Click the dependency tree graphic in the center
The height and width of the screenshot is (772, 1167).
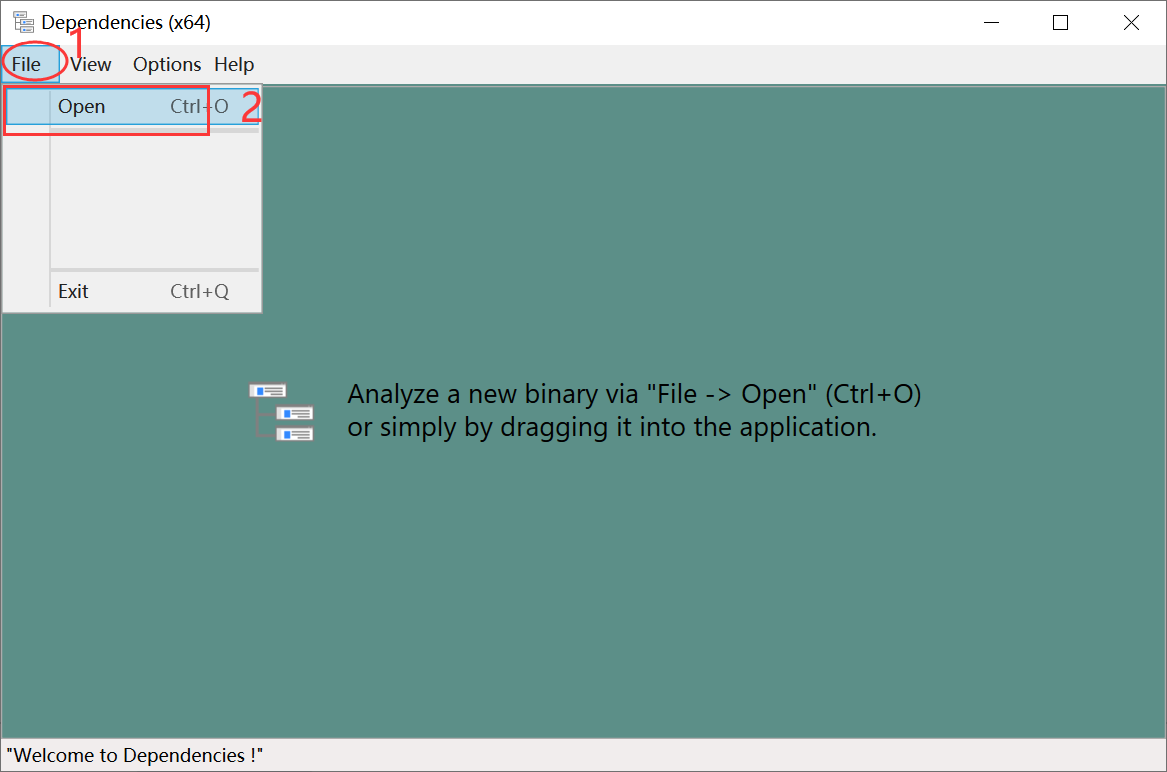[283, 410]
